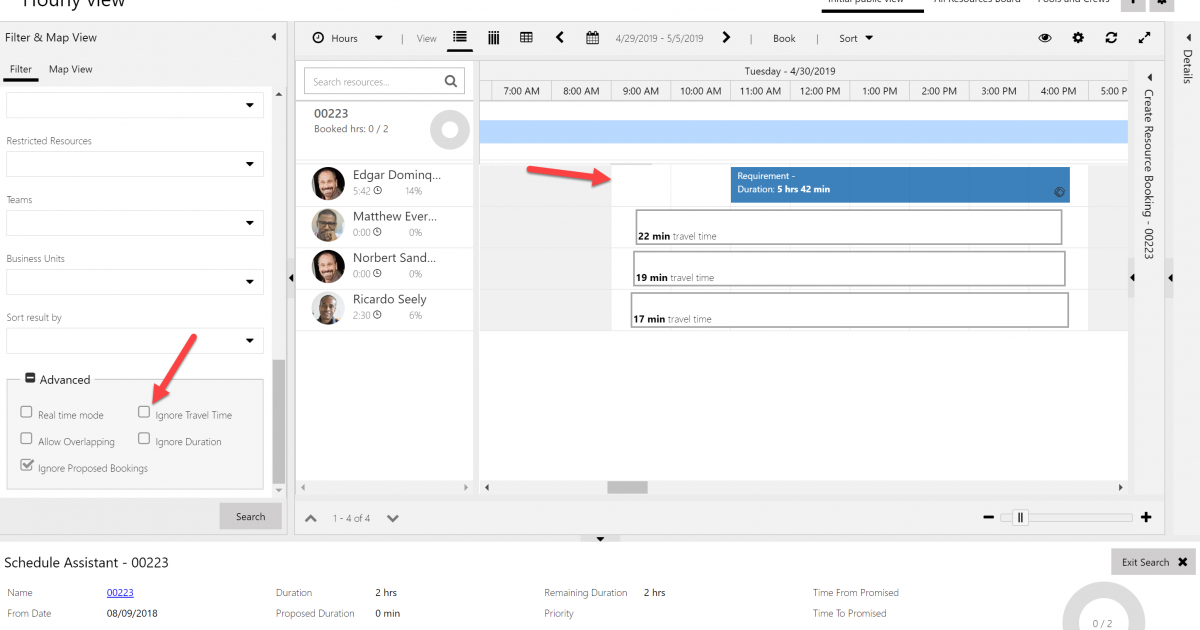Click the Search button in the filter panel
Image resolution: width=1200 pixels, height=630 pixels.
coord(250,516)
